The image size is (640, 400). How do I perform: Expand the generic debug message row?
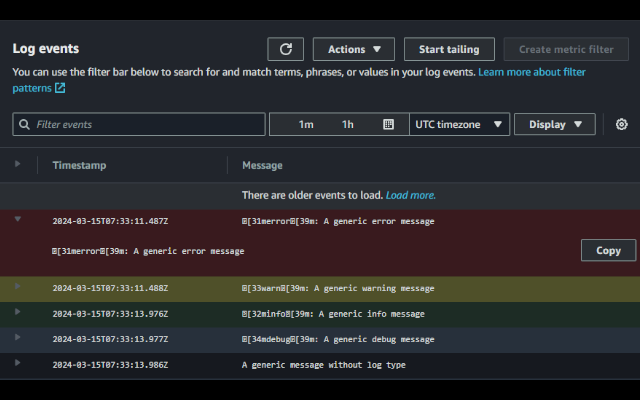[x=18, y=337]
